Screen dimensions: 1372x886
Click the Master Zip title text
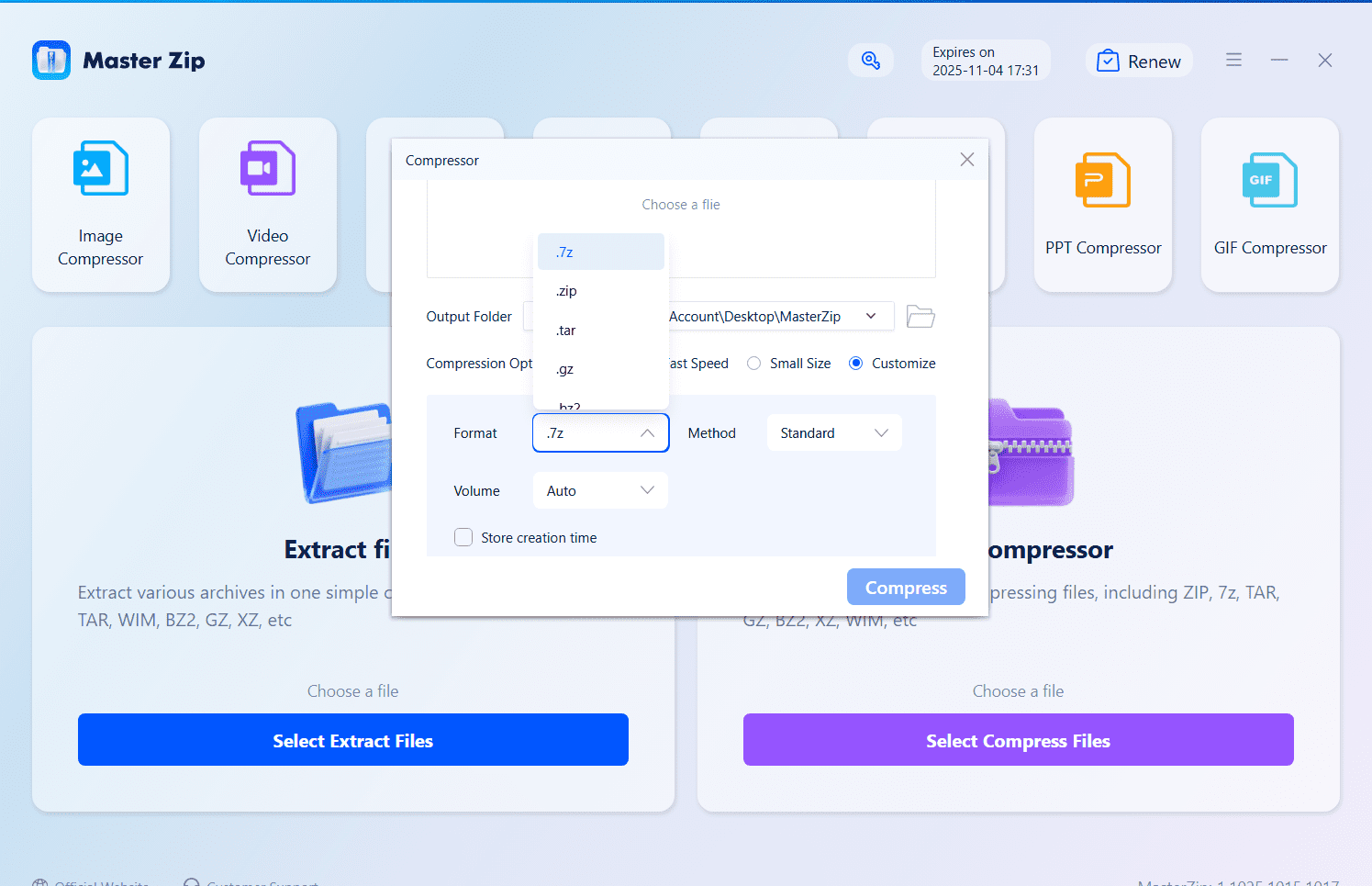144,61
